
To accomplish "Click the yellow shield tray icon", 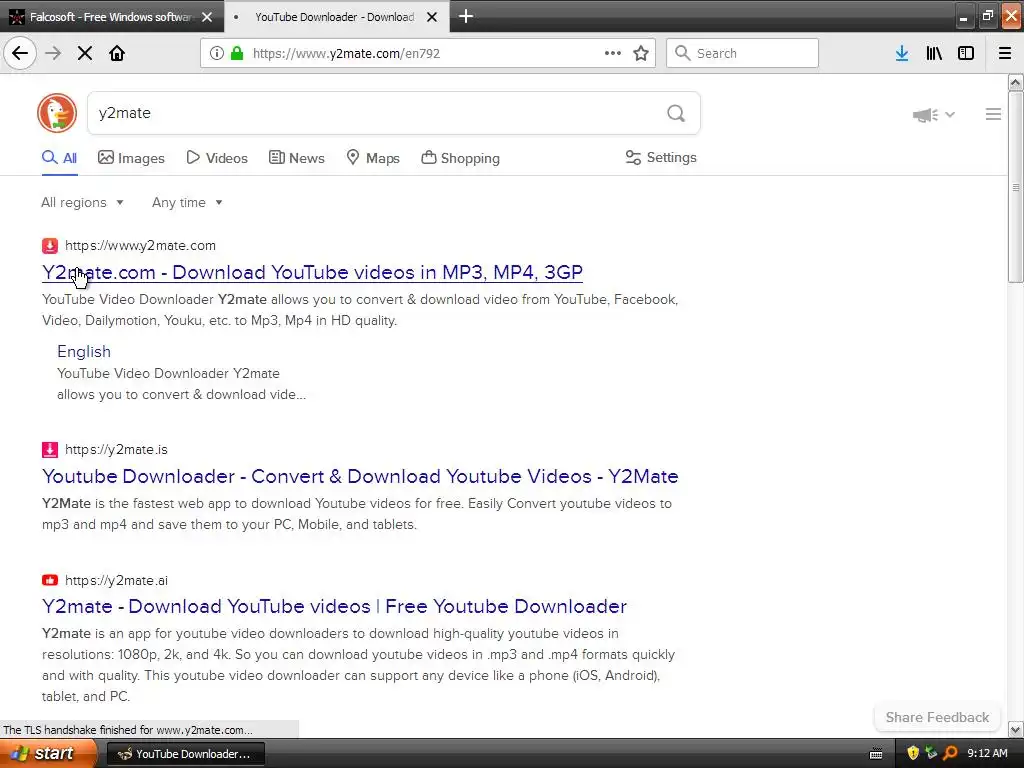I will tap(913, 754).
